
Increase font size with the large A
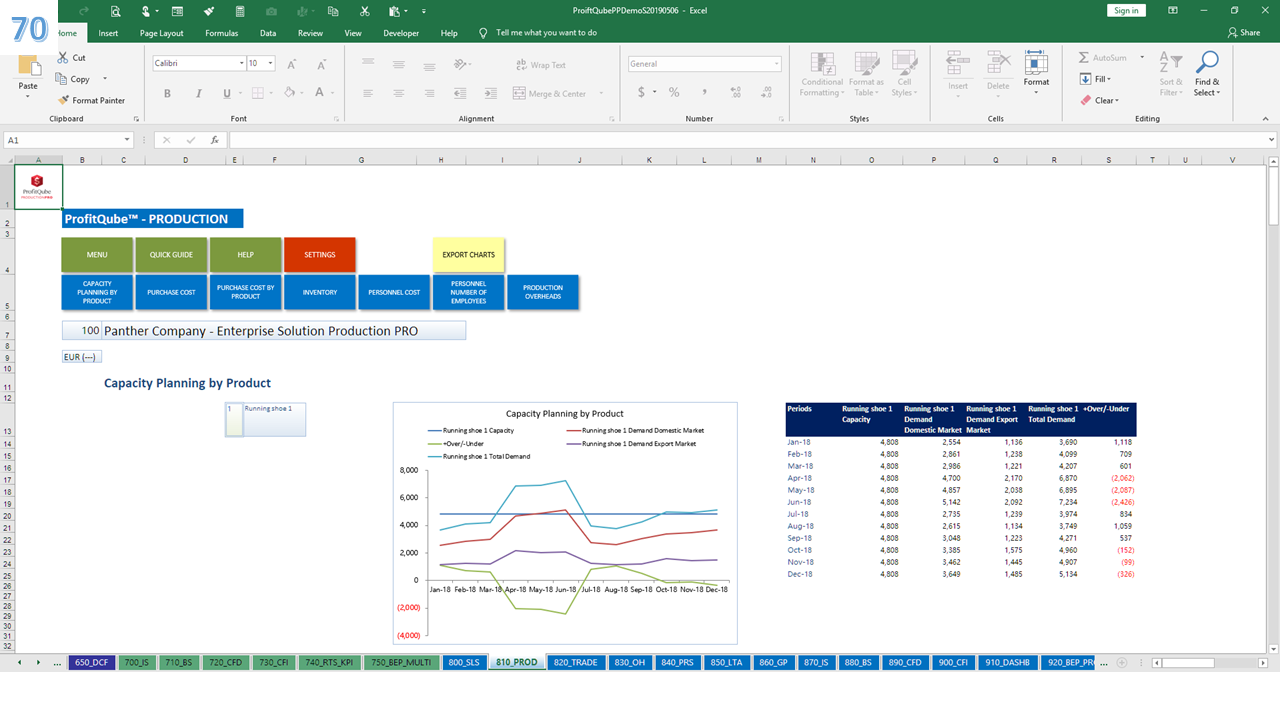(x=291, y=64)
